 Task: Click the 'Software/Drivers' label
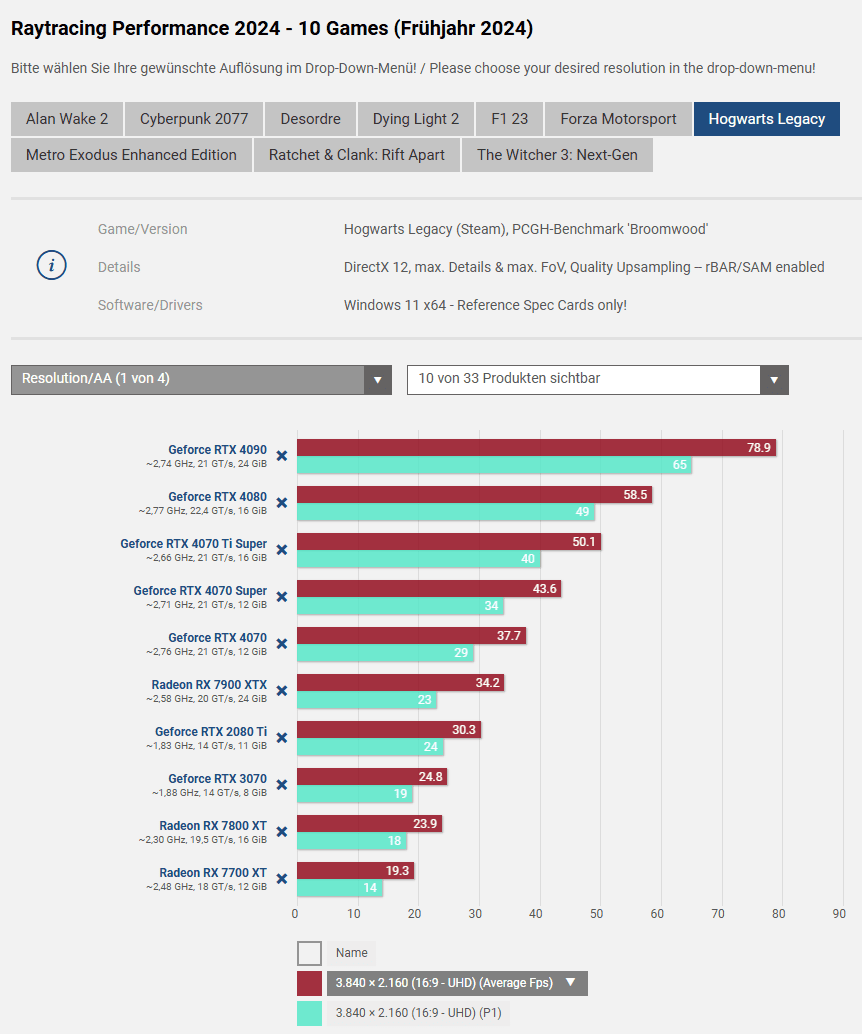click(150, 305)
